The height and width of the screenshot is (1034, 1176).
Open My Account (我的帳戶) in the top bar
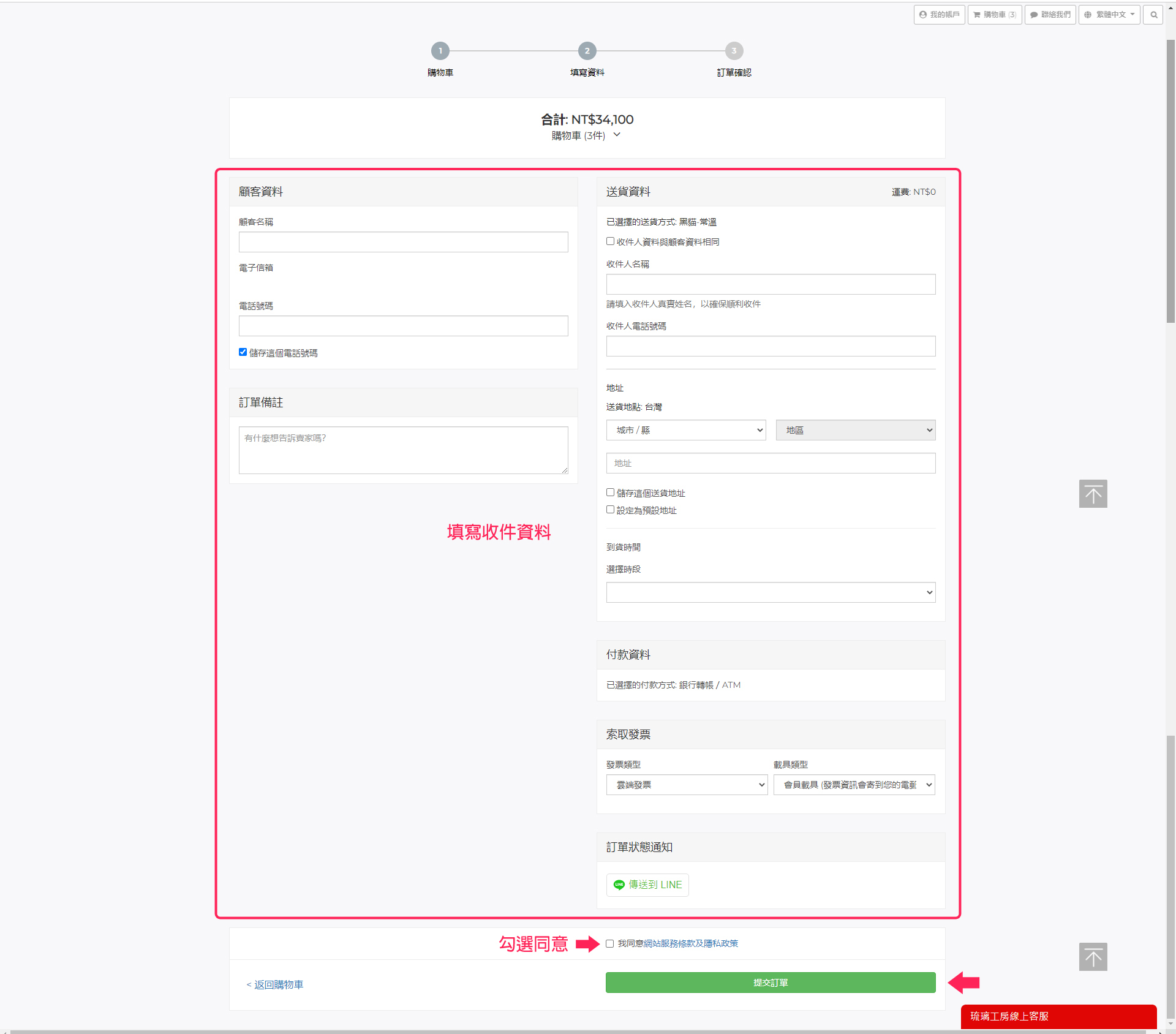click(x=939, y=15)
